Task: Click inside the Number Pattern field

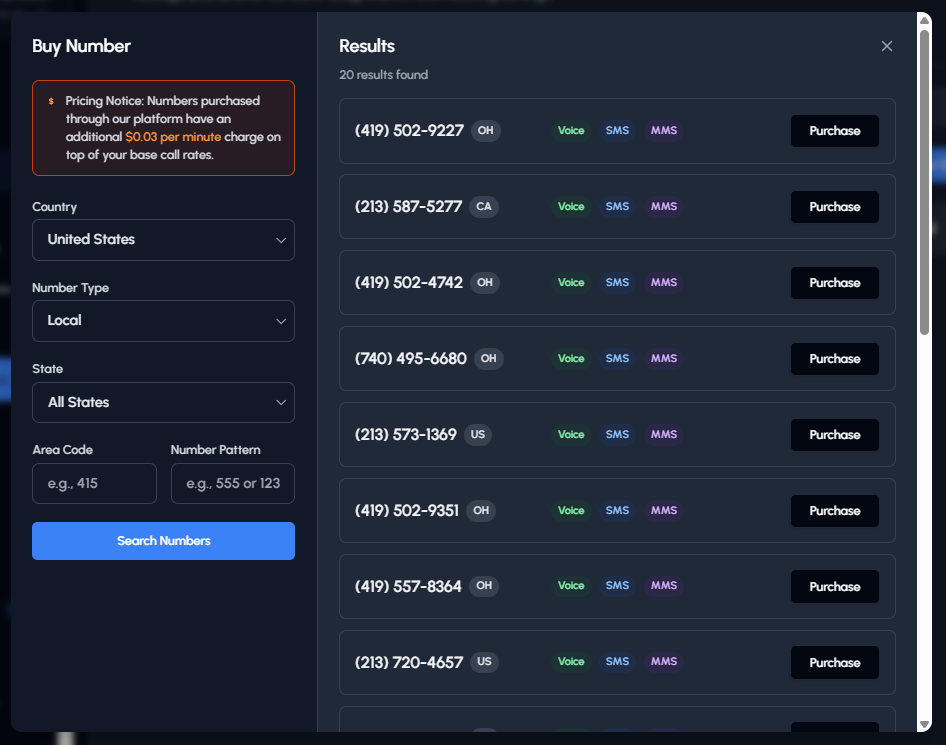Action: click(232, 483)
